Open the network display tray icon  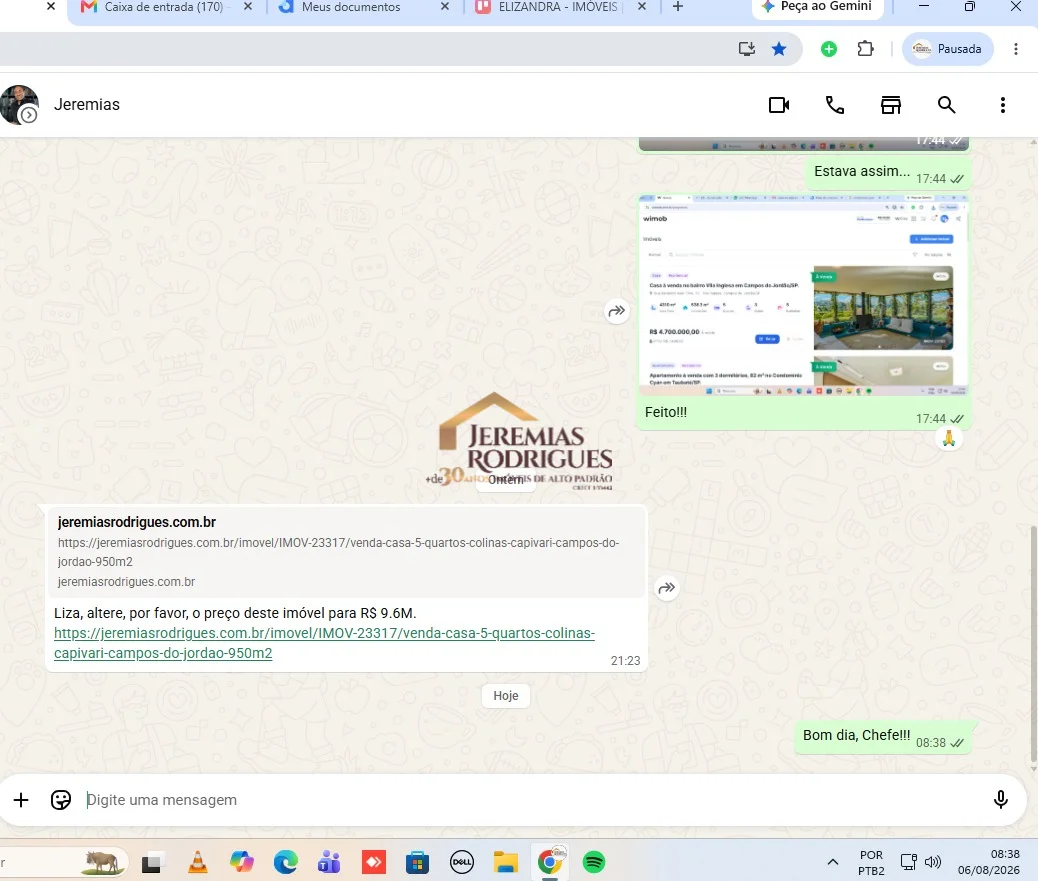point(908,861)
